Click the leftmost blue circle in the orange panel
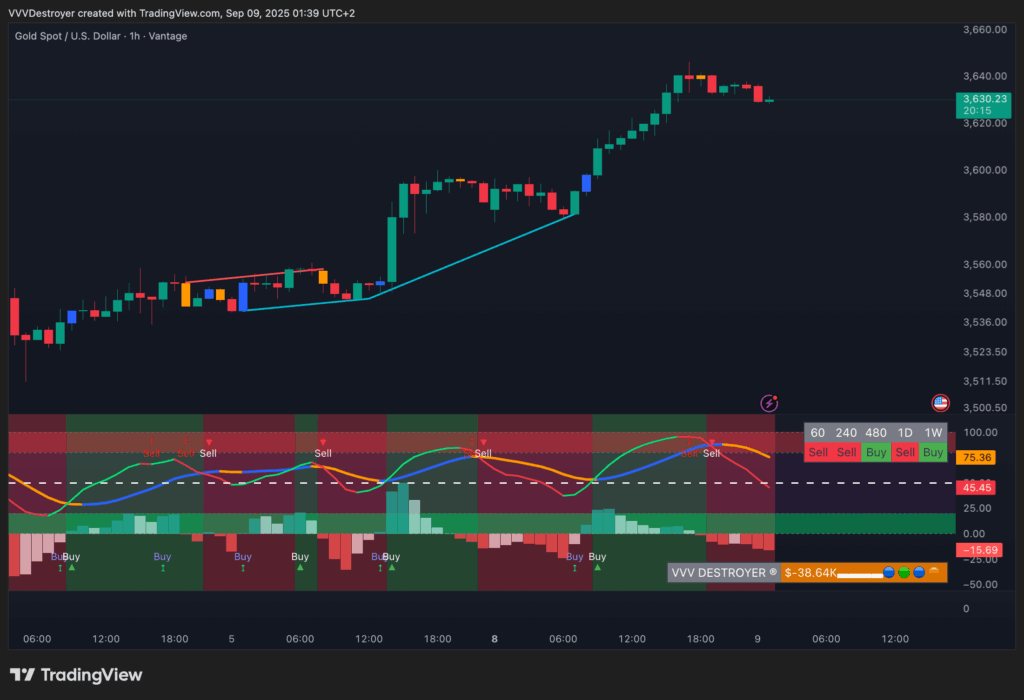The width and height of the screenshot is (1024, 700). tap(887, 573)
